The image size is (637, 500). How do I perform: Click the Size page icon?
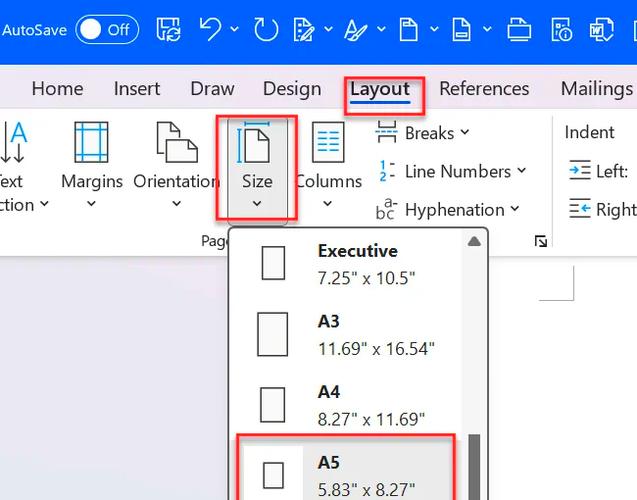coord(253,142)
